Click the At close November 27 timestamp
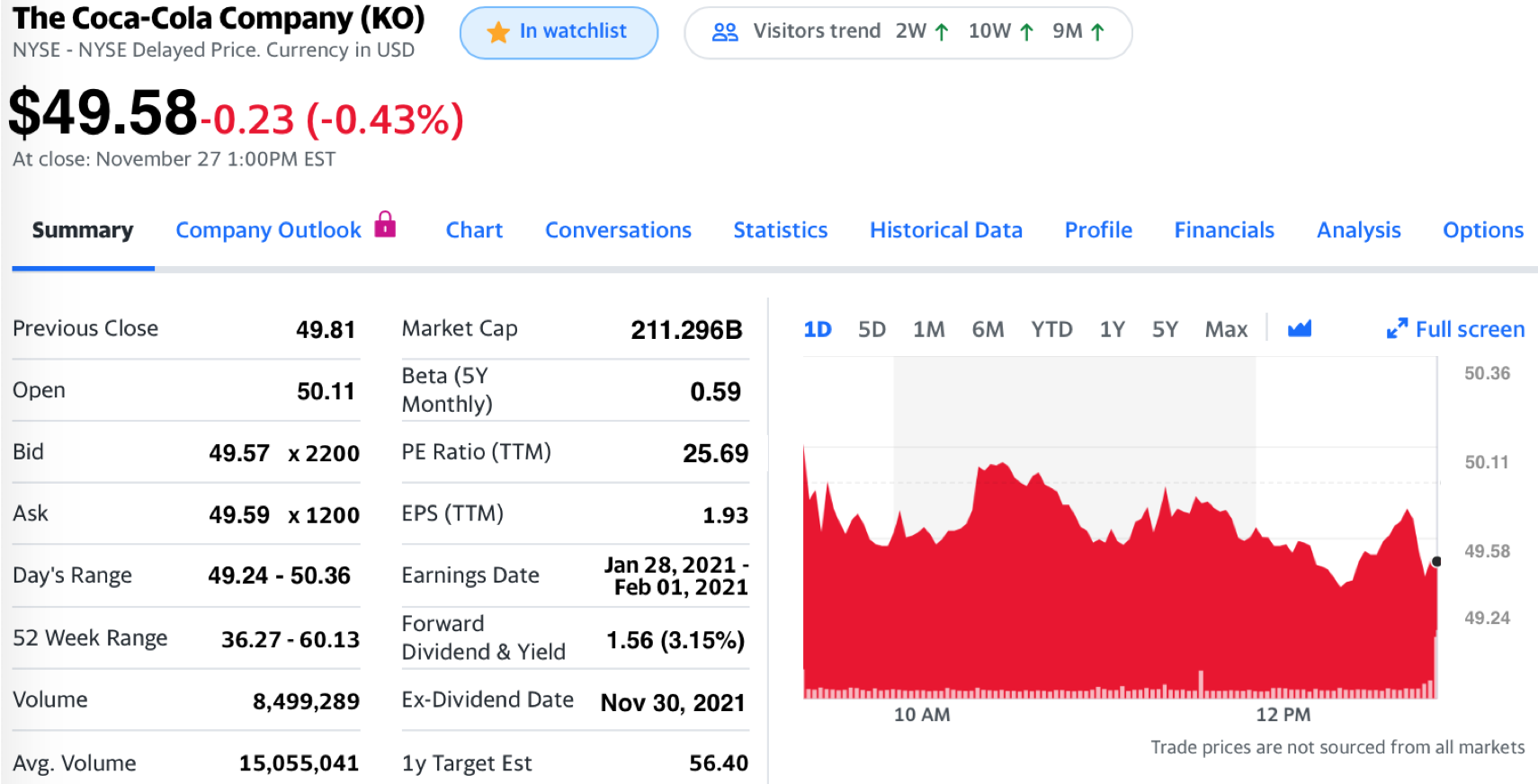This screenshot has width=1538, height=784. point(174,159)
